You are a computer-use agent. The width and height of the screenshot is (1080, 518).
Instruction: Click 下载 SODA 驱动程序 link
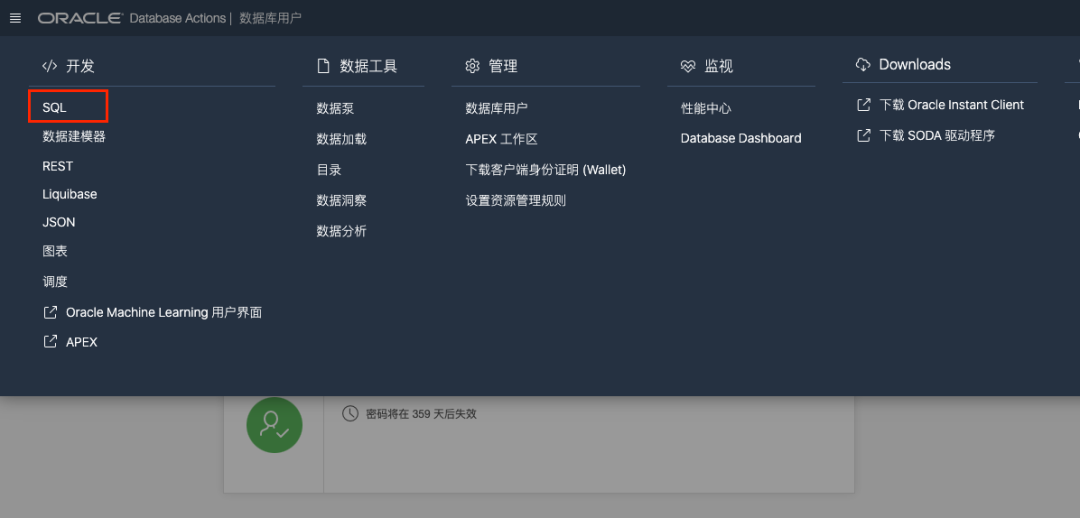tap(937, 135)
